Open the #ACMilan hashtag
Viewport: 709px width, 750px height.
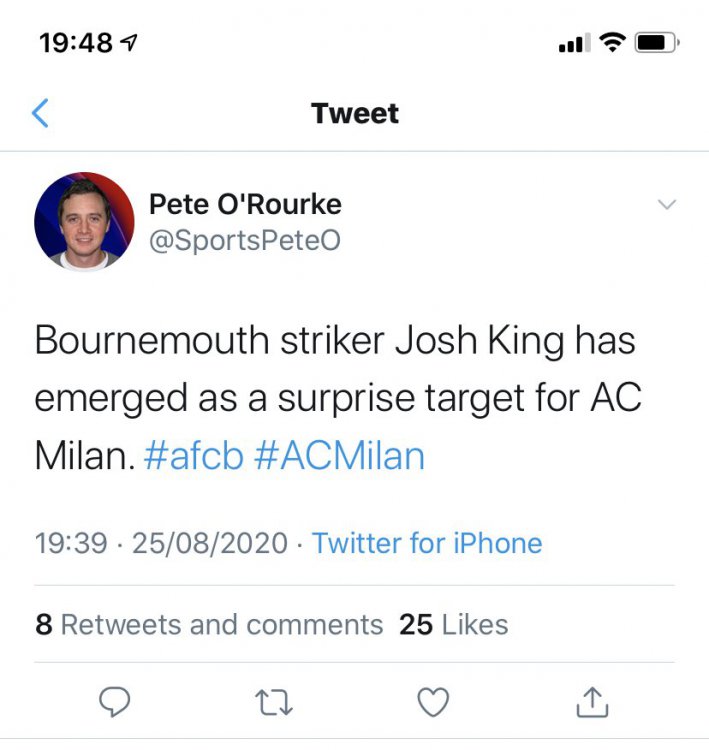point(340,456)
